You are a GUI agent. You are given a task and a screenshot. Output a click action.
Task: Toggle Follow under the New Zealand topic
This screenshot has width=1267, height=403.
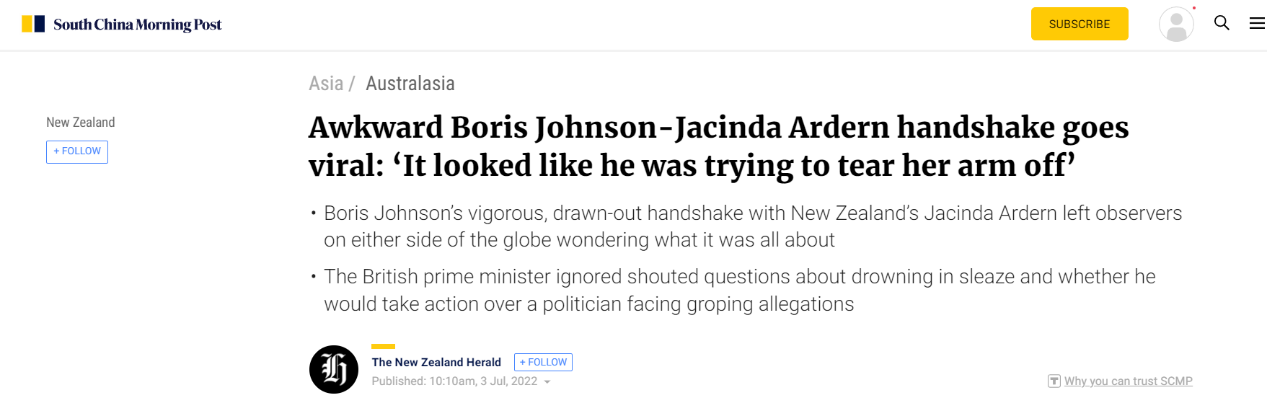(x=77, y=151)
